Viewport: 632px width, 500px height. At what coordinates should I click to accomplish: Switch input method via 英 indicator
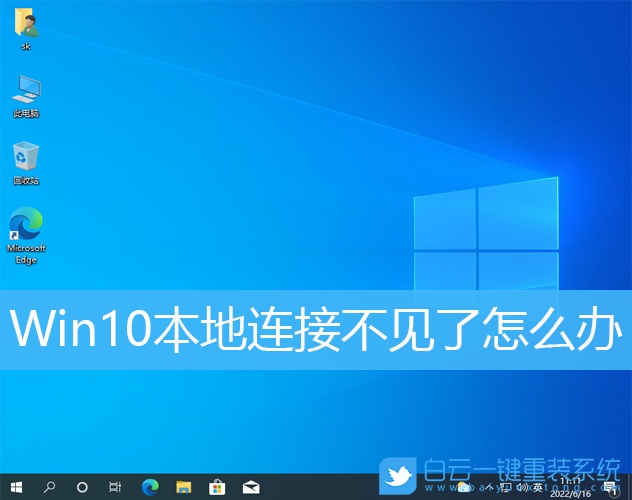tap(538, 488)
